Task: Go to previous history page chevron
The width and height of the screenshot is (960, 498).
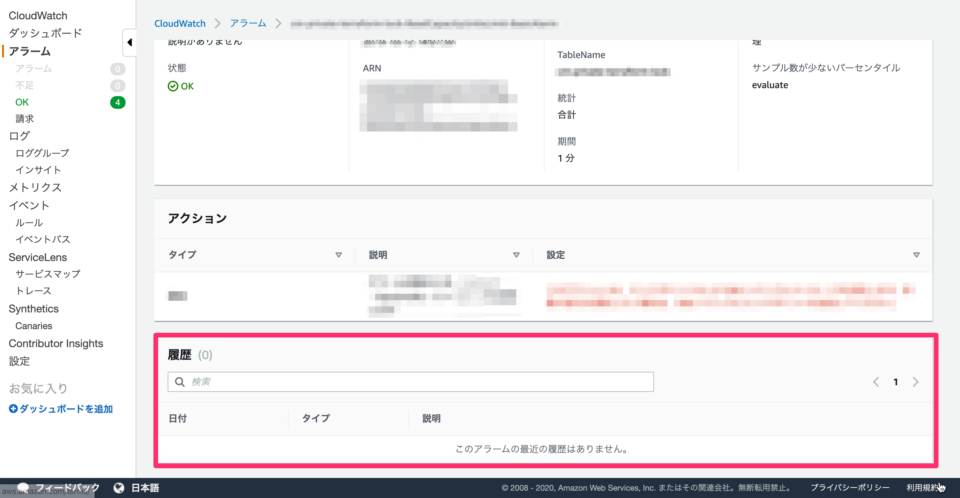Action: tap(876, 382)
